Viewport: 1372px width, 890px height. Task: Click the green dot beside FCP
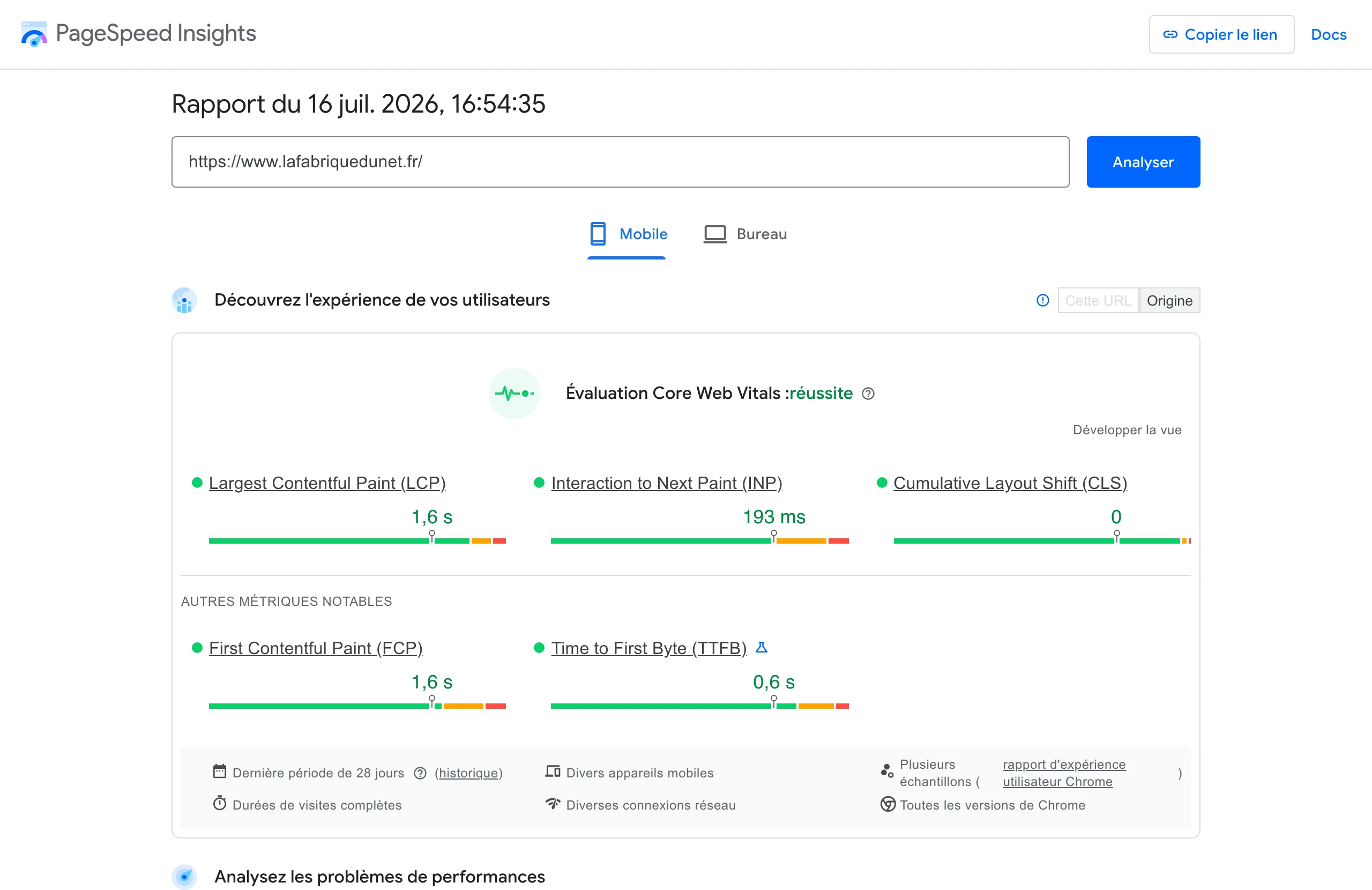(197, 648)
